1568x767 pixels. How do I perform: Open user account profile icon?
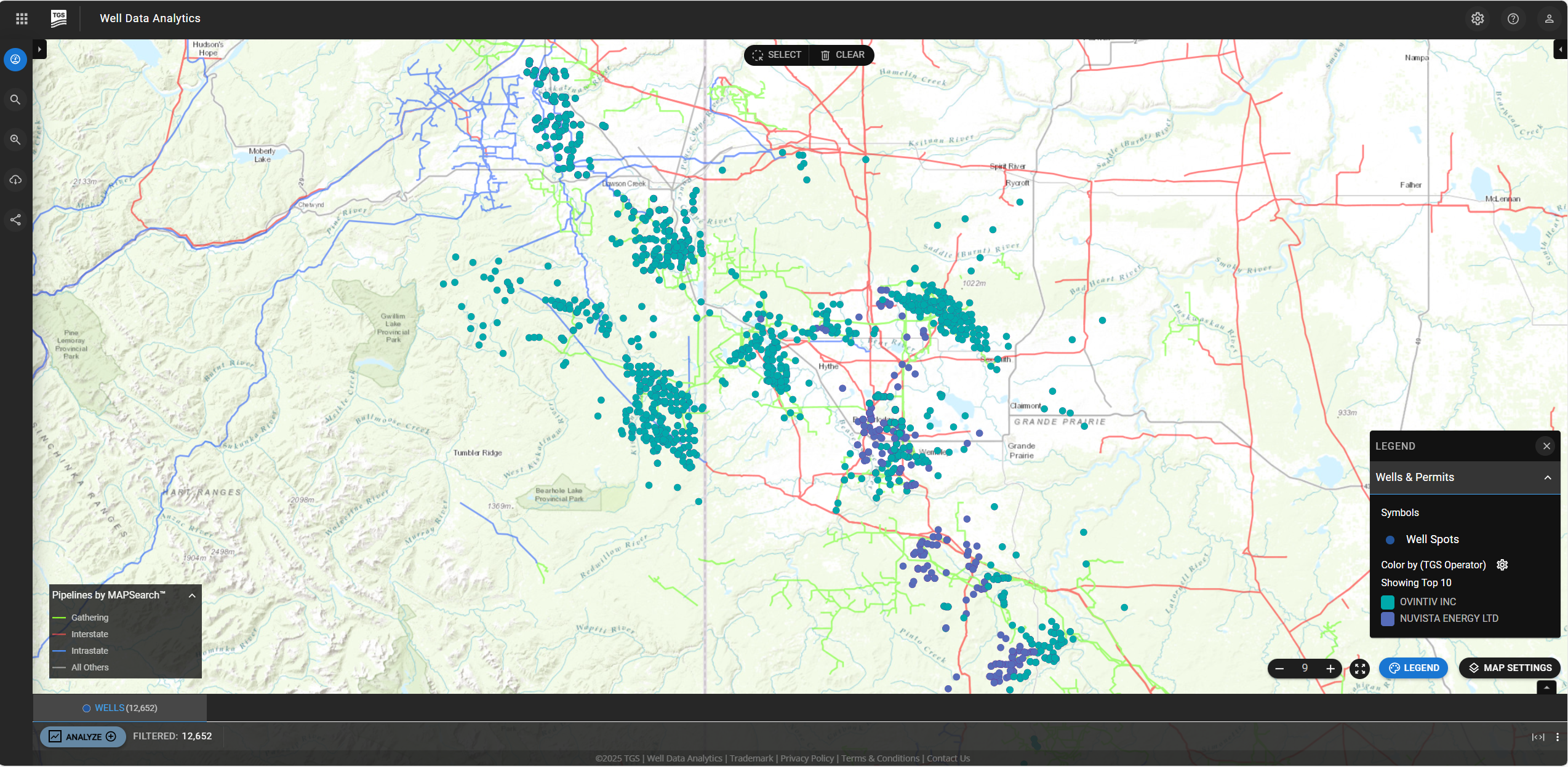click(x=1549, y=18)
